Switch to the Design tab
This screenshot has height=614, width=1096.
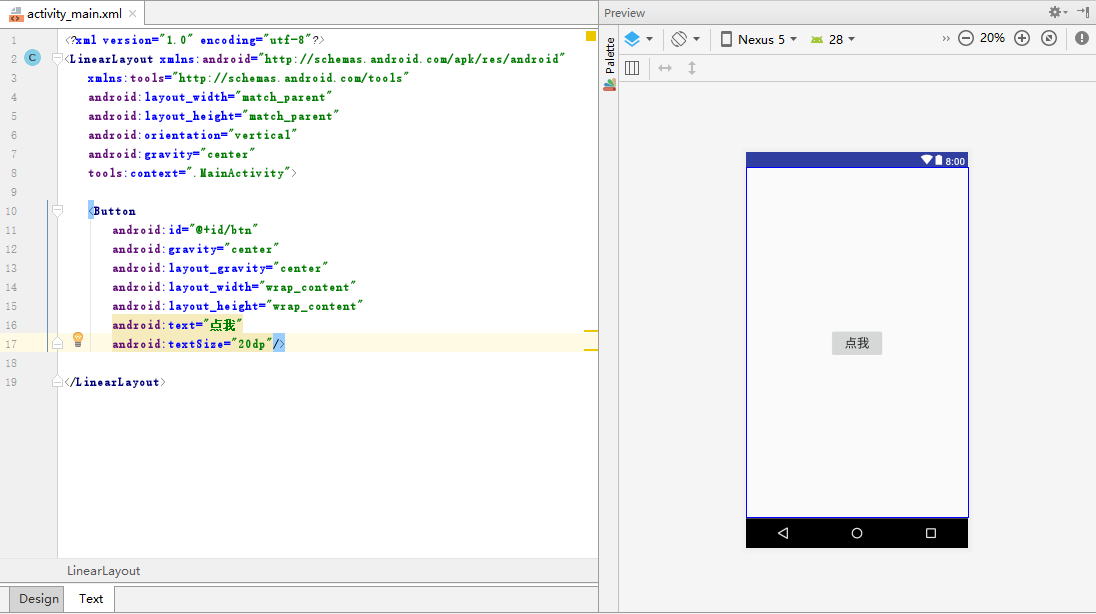point(39,599)
